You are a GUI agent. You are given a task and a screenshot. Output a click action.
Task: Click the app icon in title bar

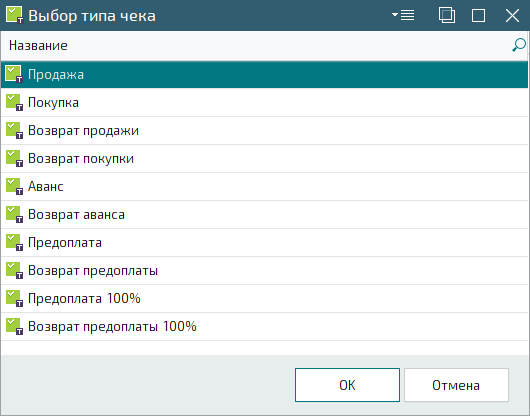[x=15, y=15]
